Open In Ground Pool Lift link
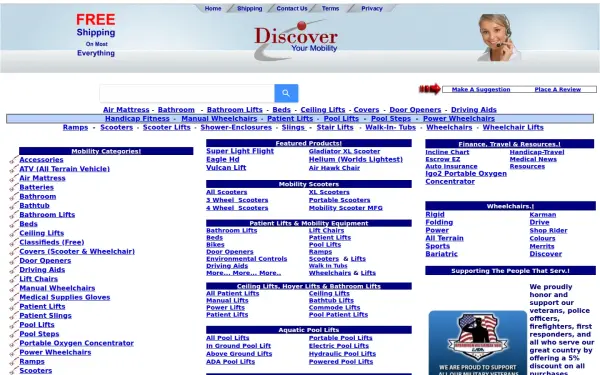 (x=238, y=346)
